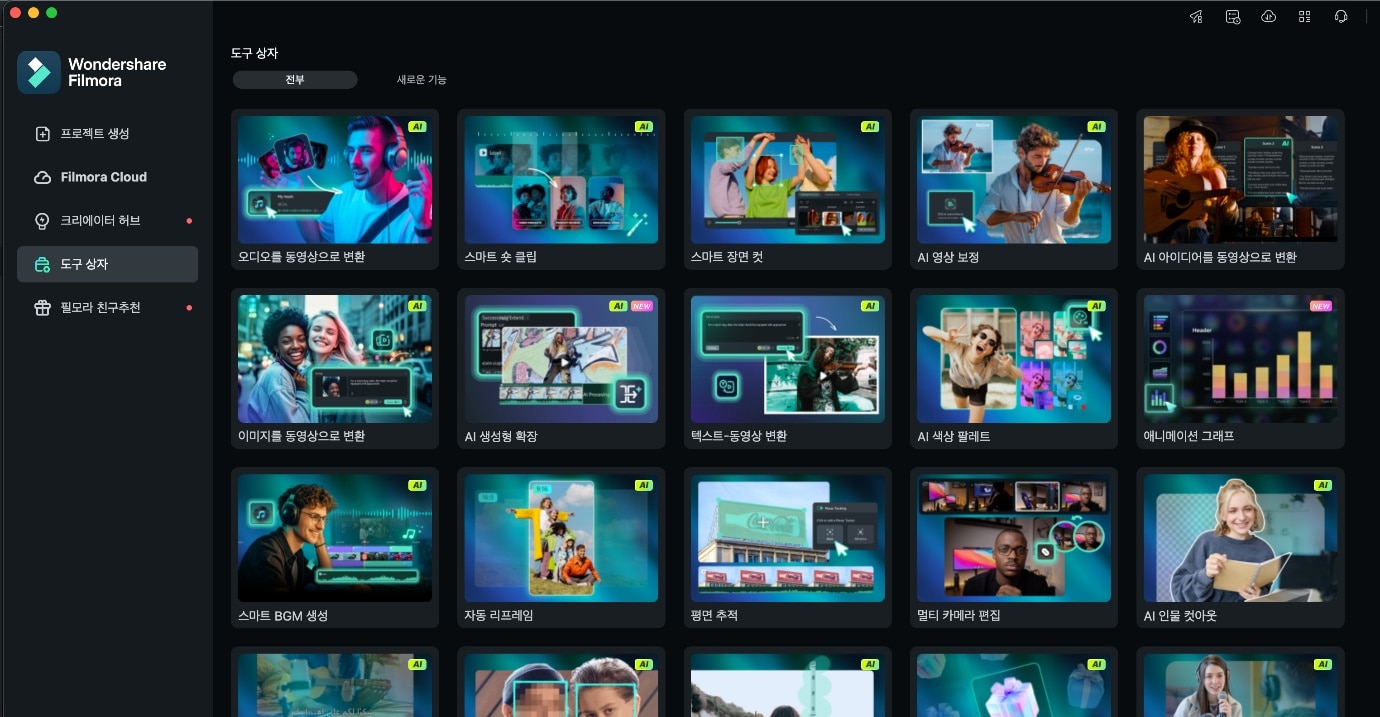The height and width of the screenshot is (717, 1380).
Task: Click the cloud sync icon in top bar
Action: (x=1268, y=16)
